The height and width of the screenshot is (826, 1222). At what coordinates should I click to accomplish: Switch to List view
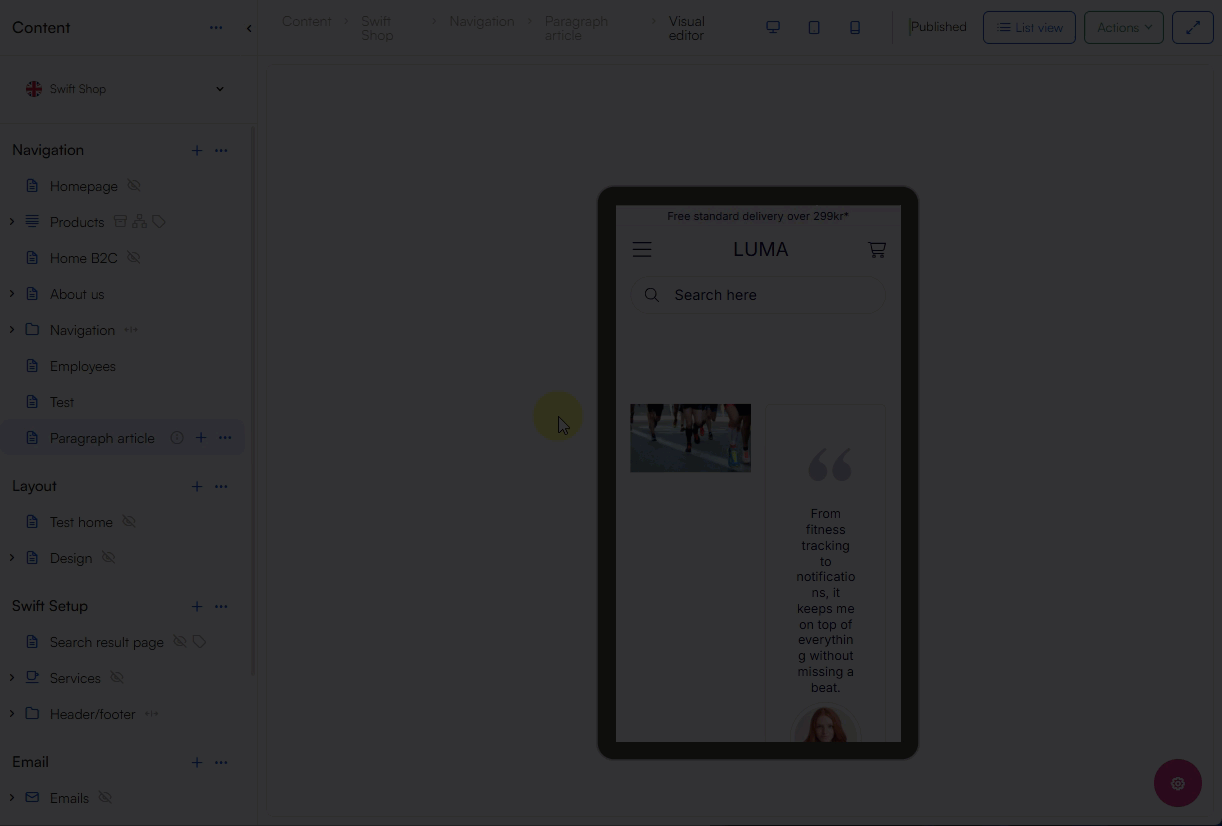pyautogui.click(x=1029, y=27)
